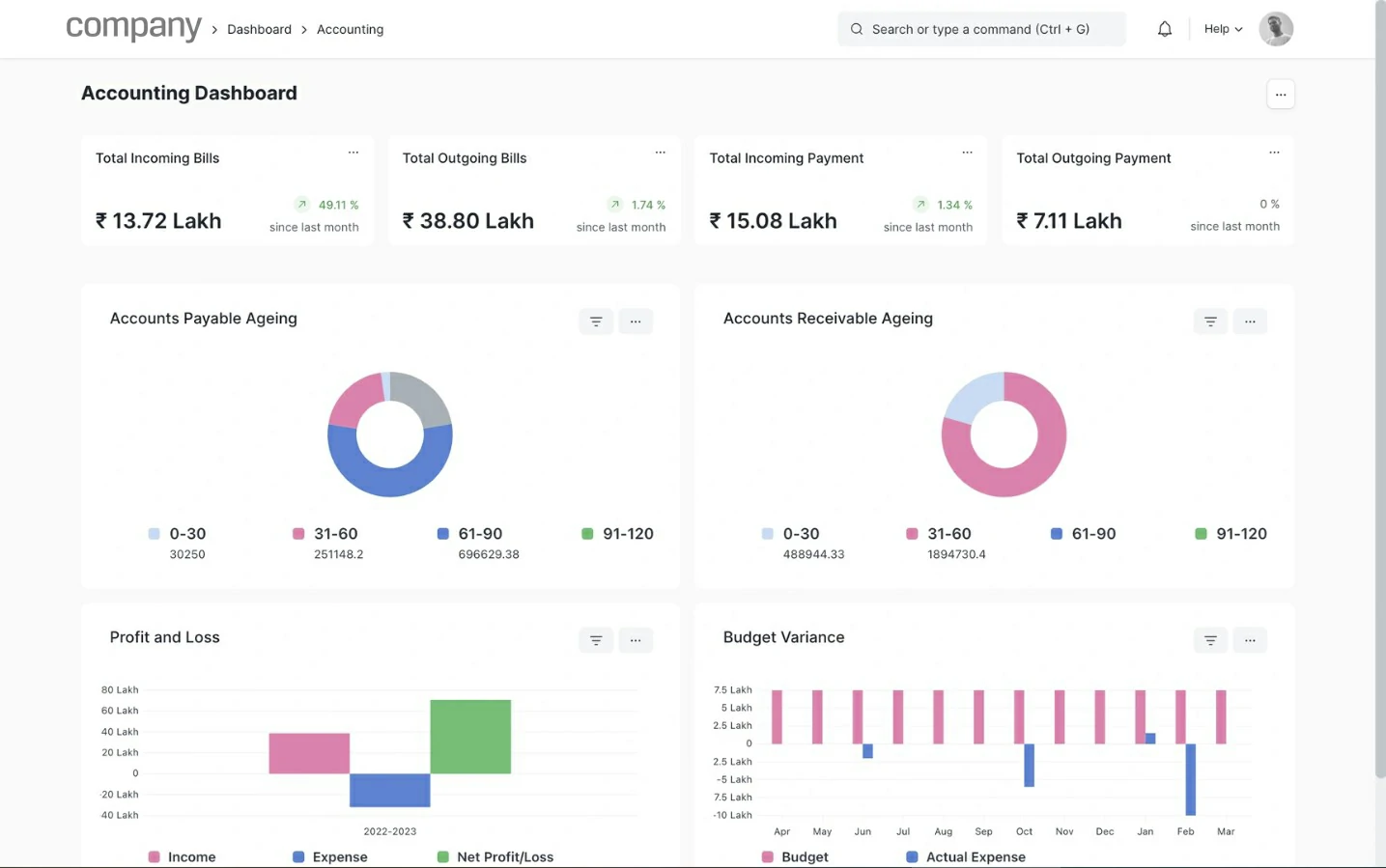
Task: Open Total Outgoing Payment card options
Action: pos(1274,153)
